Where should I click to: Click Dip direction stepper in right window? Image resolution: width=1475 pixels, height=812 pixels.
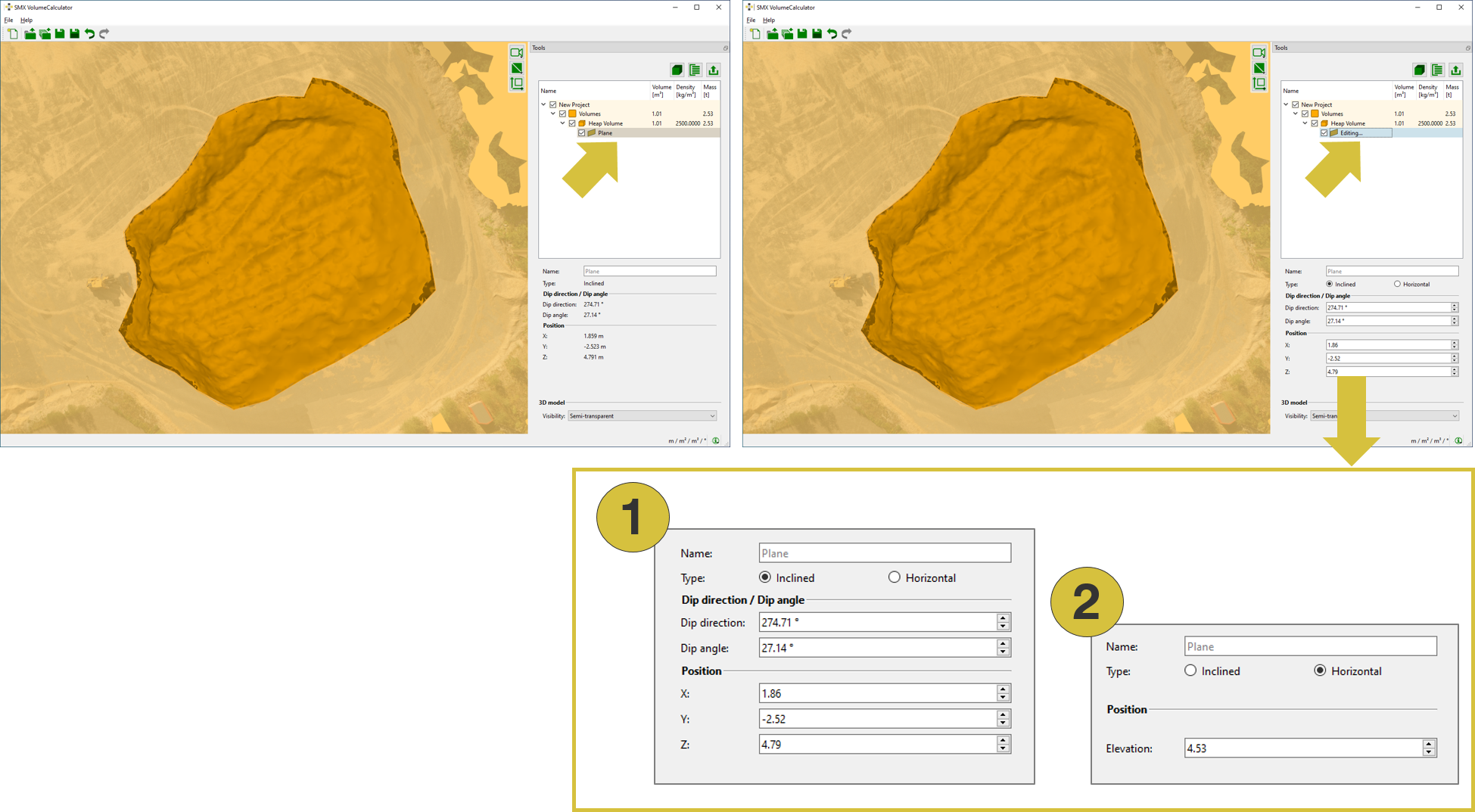click(x=1454, y=307)
